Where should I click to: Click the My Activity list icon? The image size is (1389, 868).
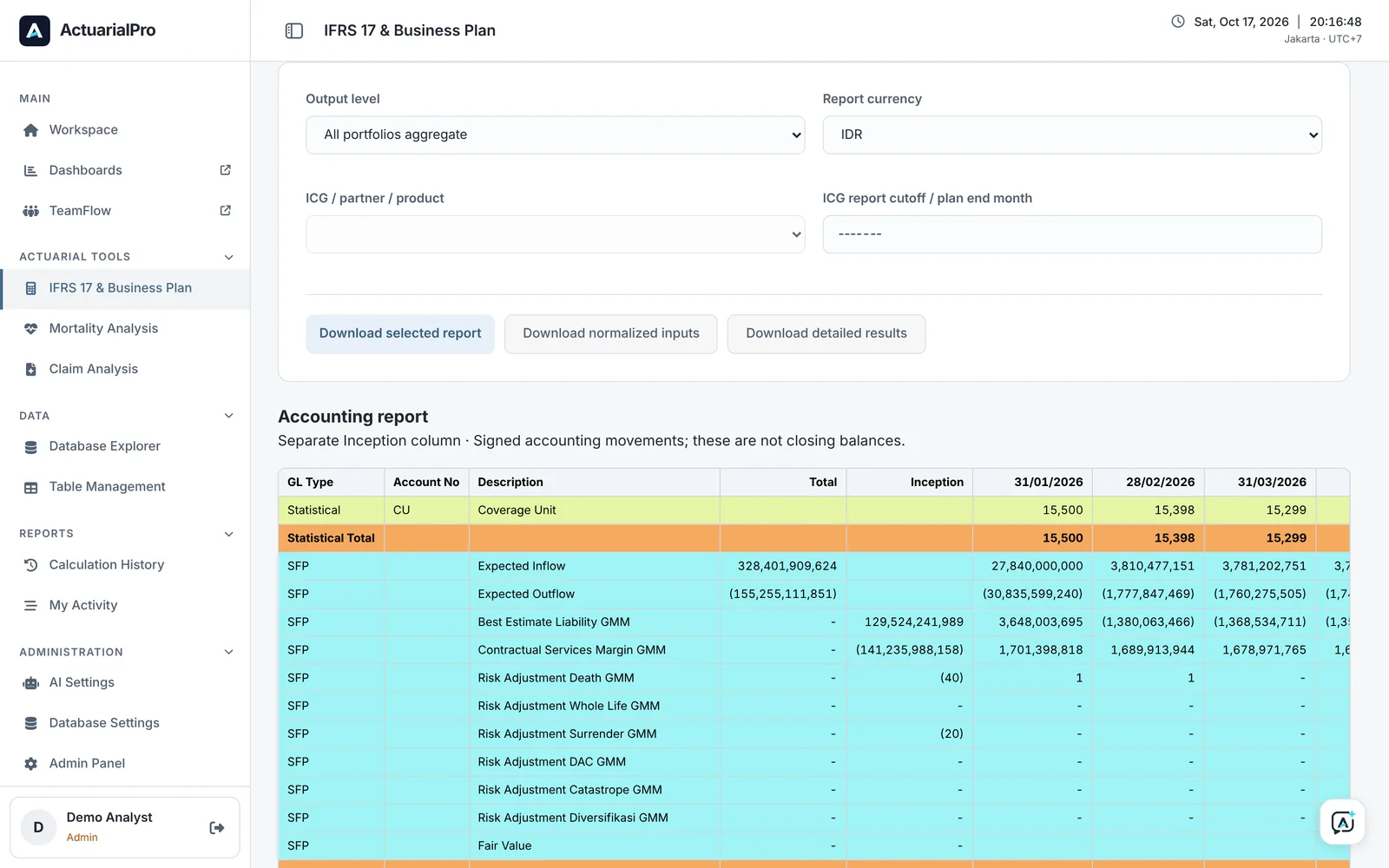[x=30, y=605]
